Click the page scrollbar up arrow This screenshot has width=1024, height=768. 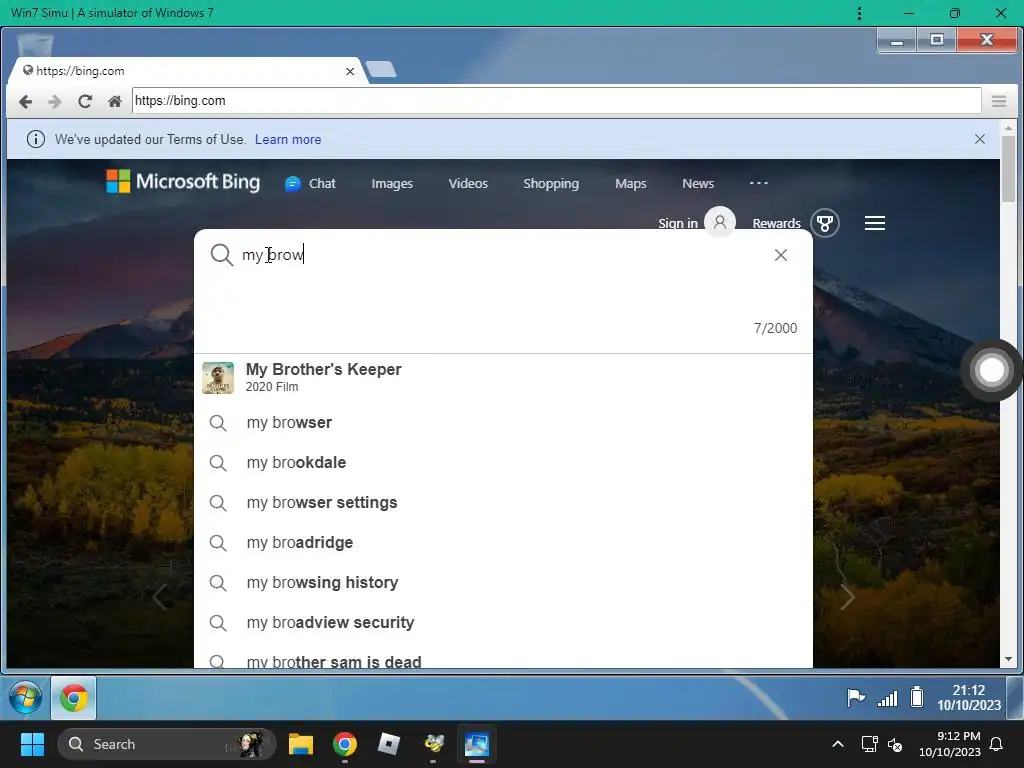1008,128
